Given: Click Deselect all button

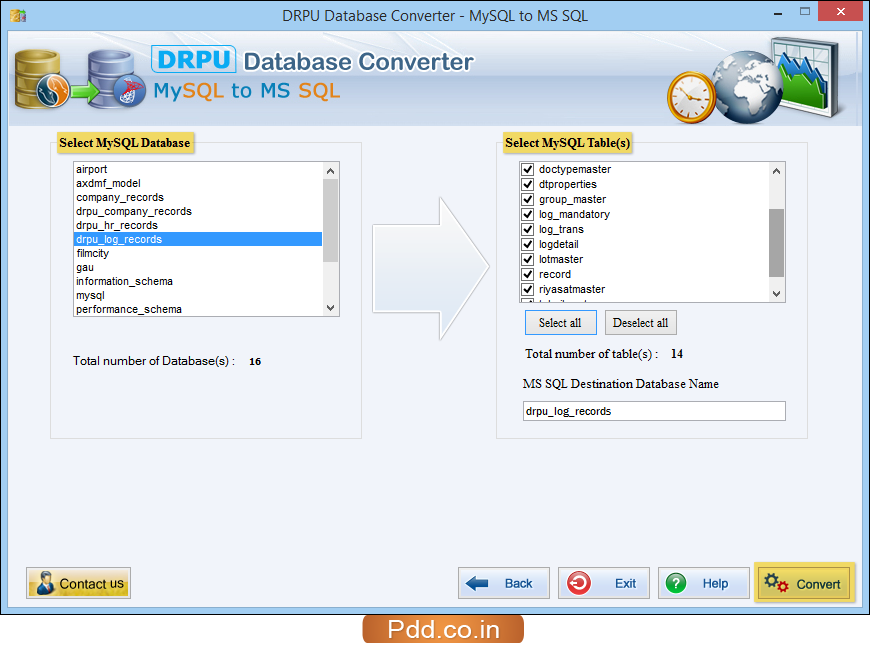Looking at the screenshot, I should pos(640,323).
